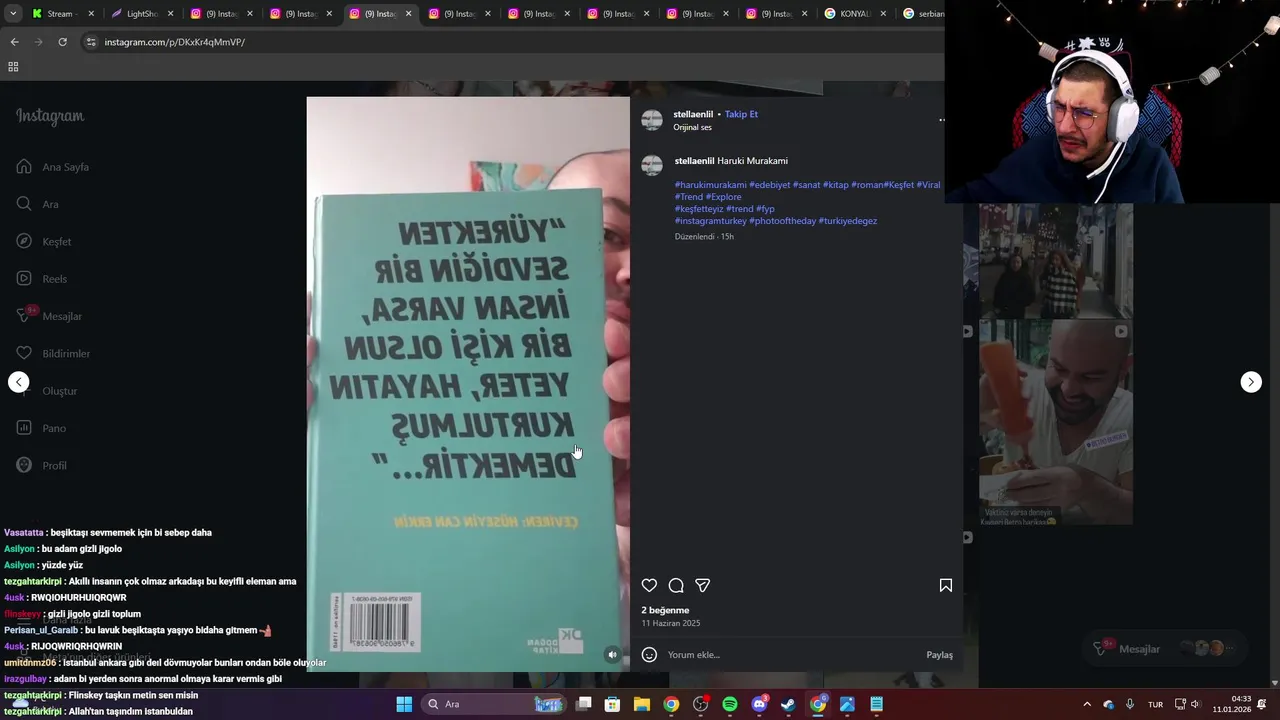Open Reels in Instagram sidebar
The height and width of the screenshot is (720, 1280).
coord(42,279)
